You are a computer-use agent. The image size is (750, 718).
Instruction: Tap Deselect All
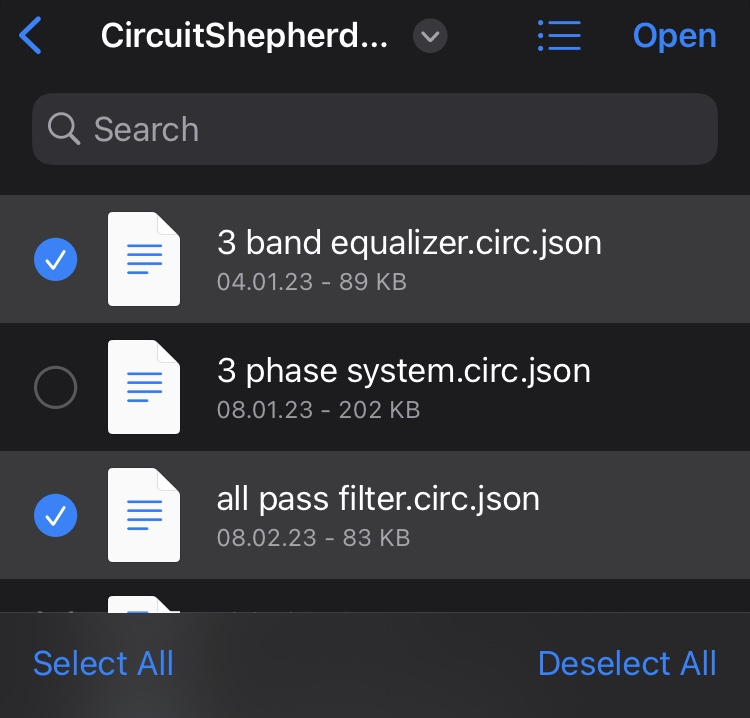(627, 663)
